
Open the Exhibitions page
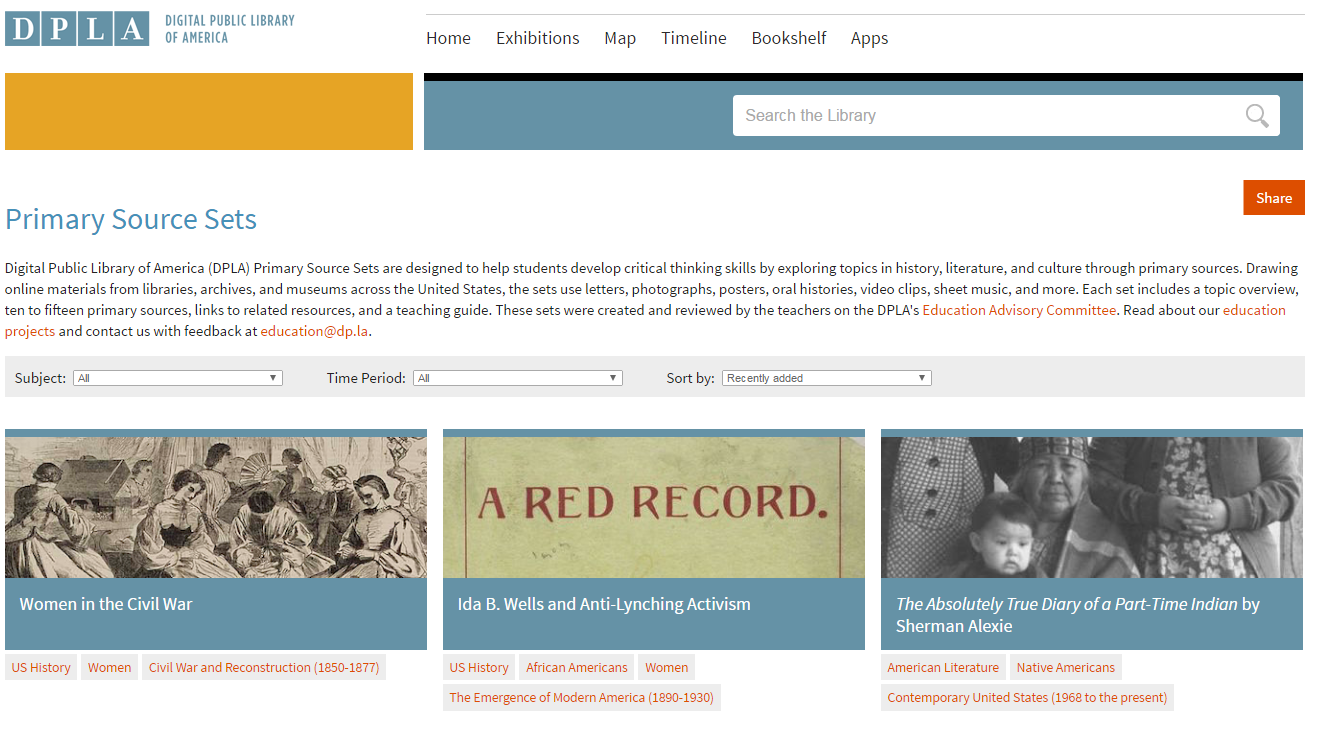537,38
